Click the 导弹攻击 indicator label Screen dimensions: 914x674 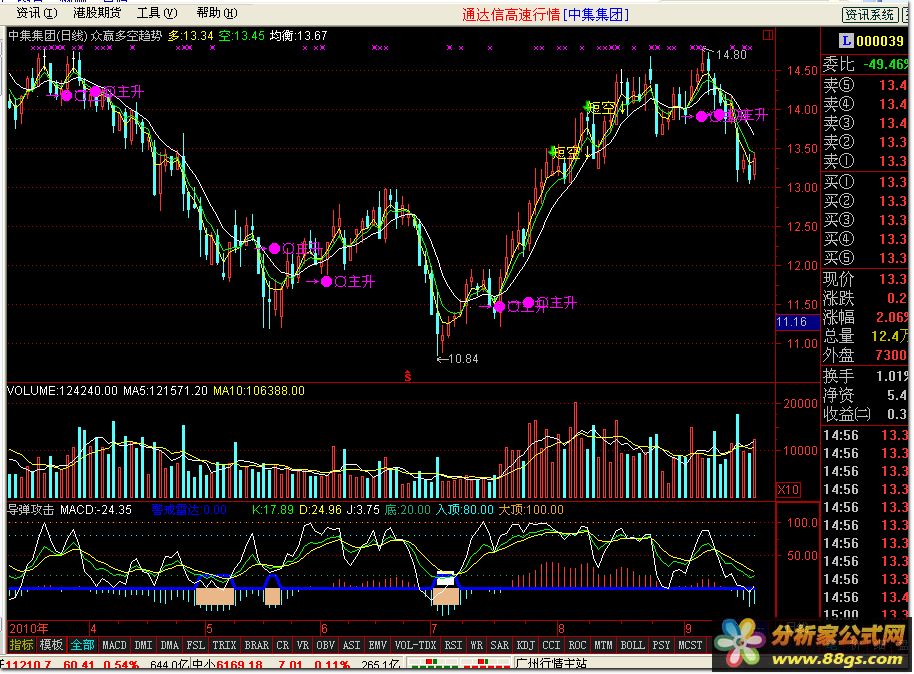(x=30, y=510)
